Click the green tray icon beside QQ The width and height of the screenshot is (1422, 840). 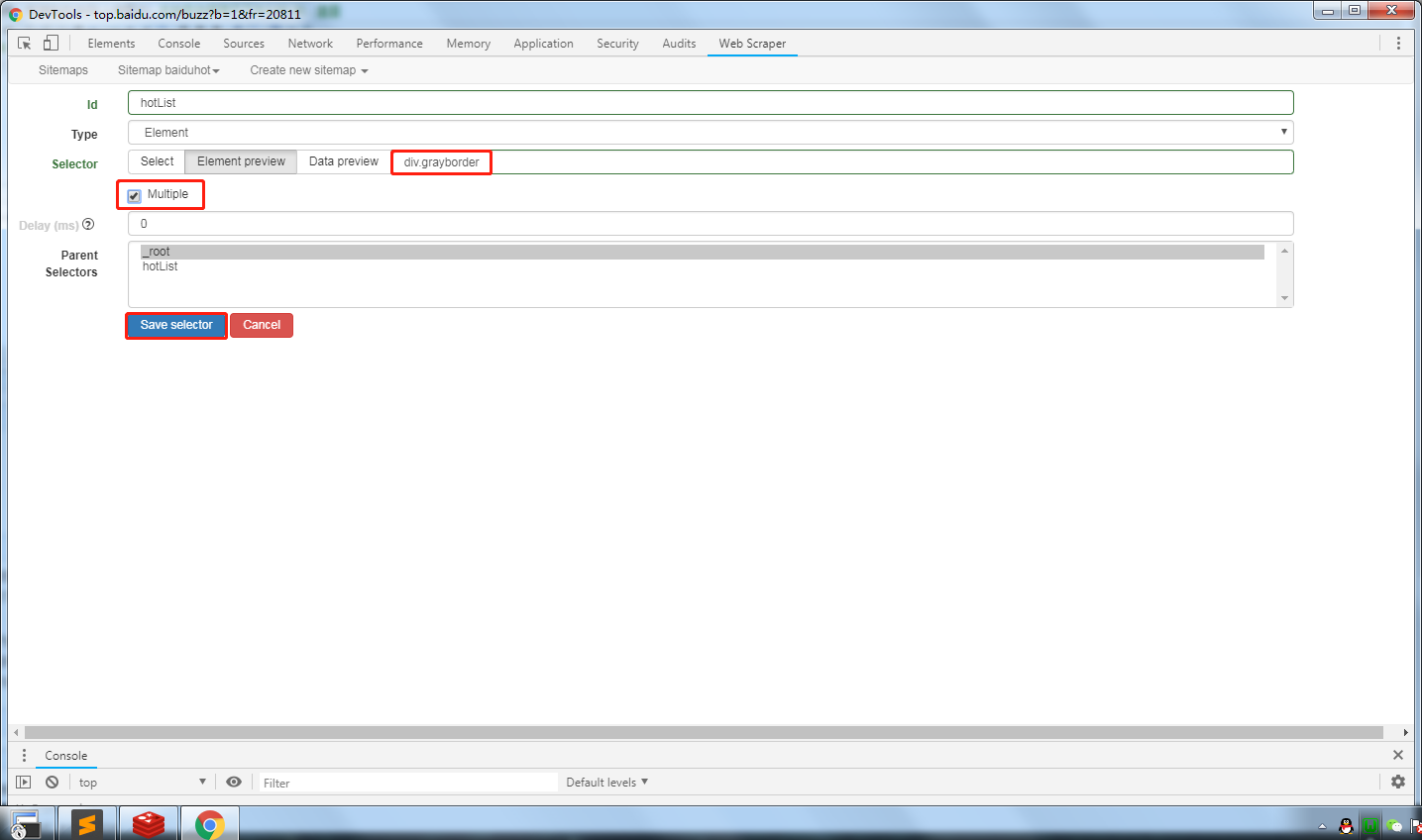[1371, 825]
